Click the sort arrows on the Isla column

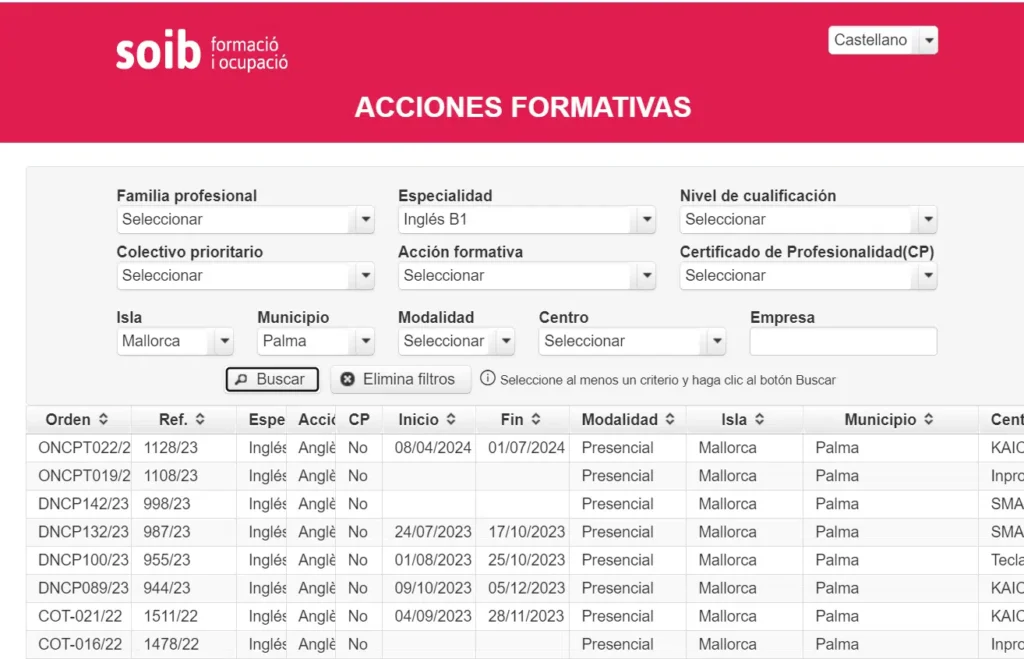pos(757,419)
